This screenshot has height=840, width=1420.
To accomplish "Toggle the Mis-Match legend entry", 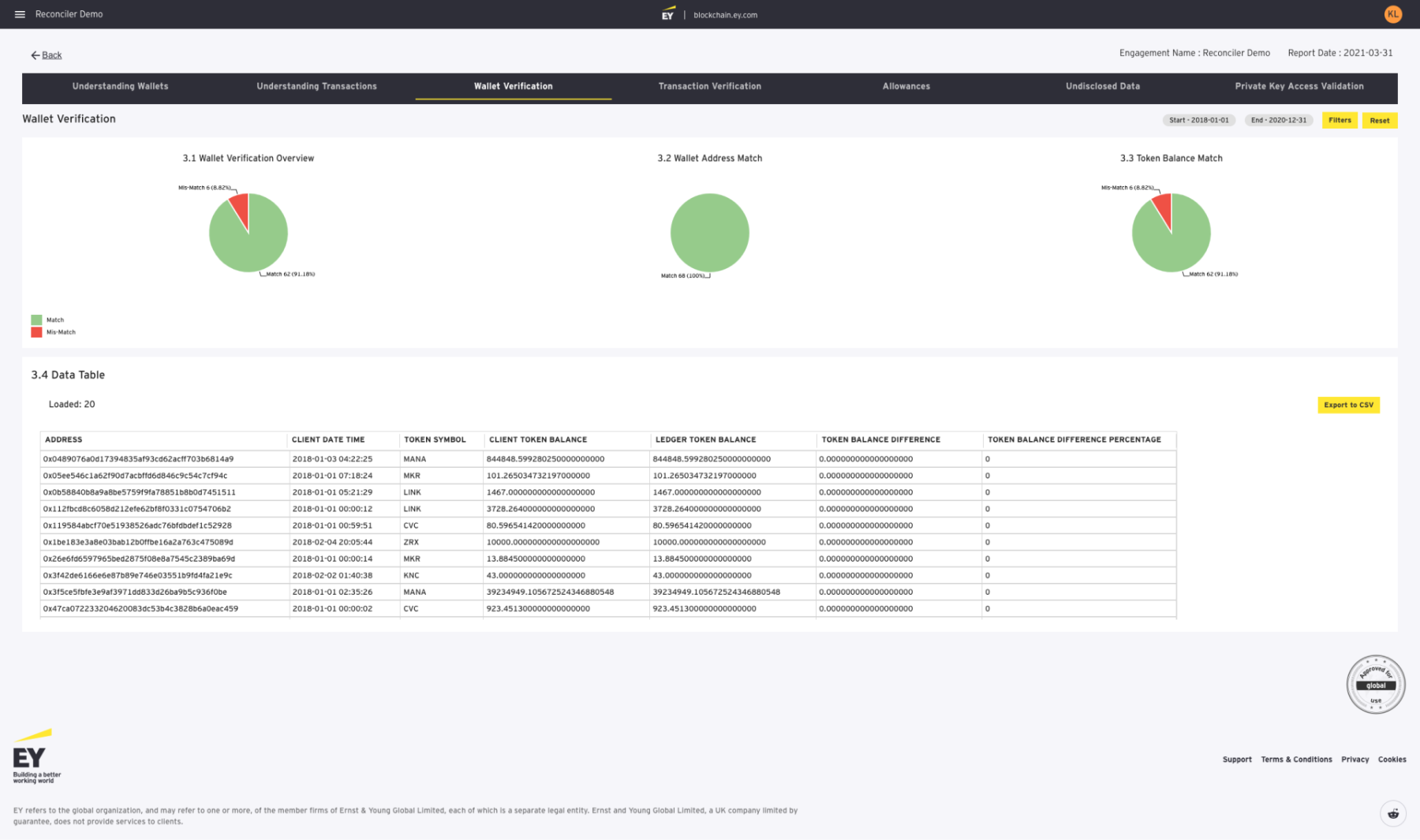I will coord(57,332).
